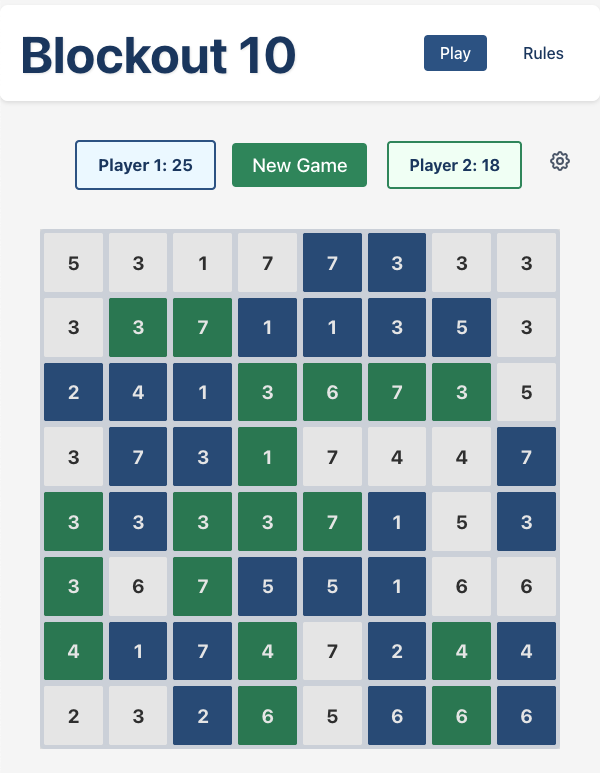Choose the gray 5 tile in top-left corner
600x773 pixels.
73,264
